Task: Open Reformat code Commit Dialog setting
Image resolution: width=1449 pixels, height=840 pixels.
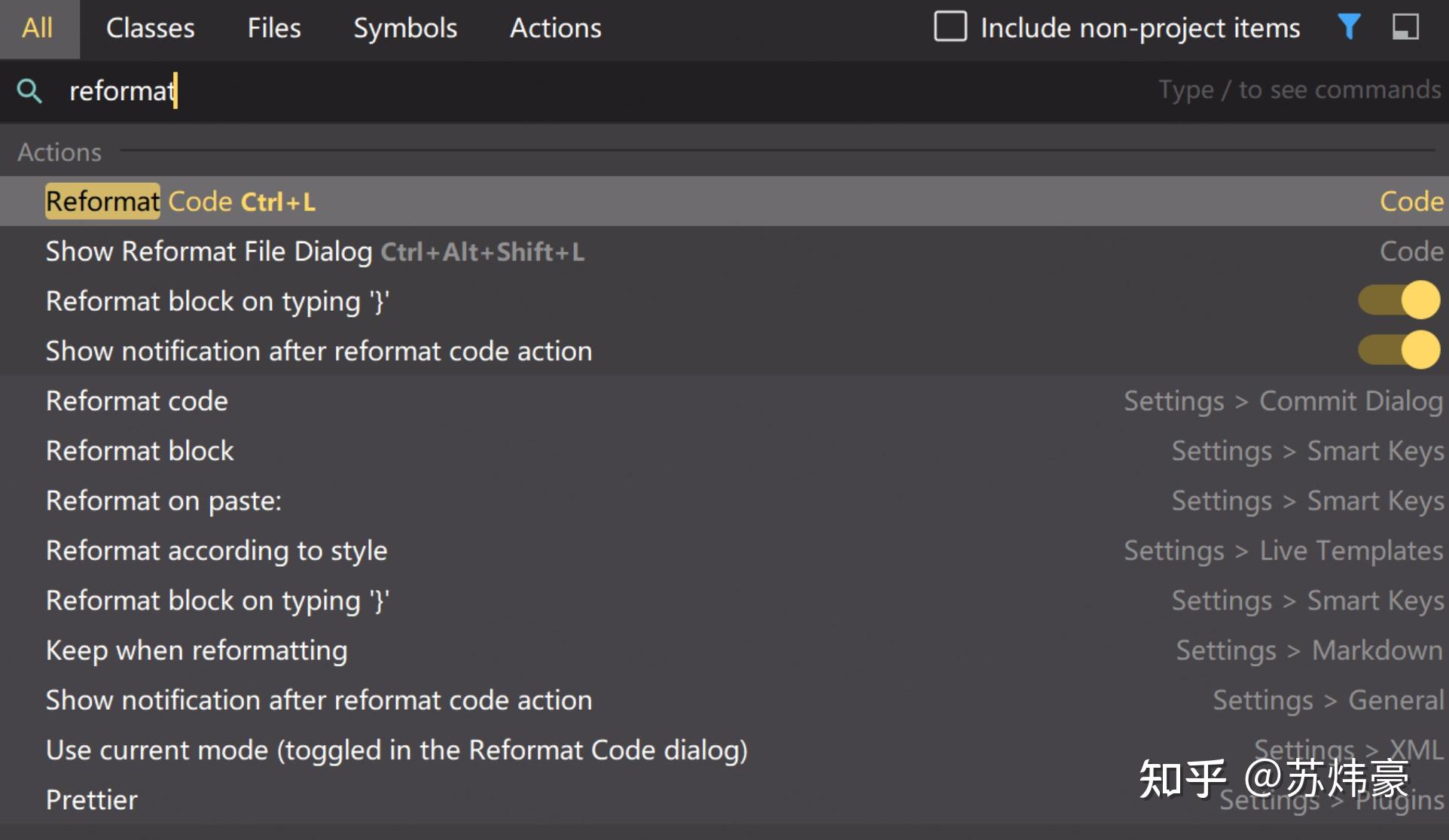Action: [136, 401]
